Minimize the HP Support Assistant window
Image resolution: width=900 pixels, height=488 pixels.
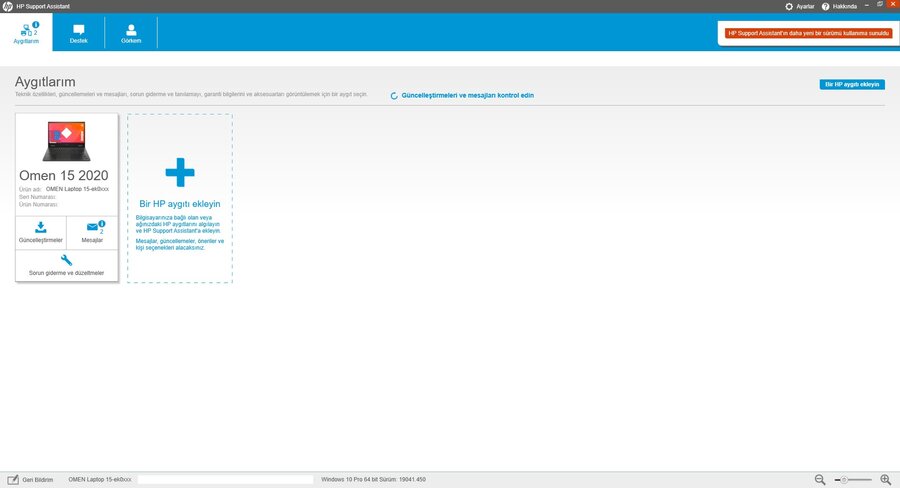[x=867, y=5]
